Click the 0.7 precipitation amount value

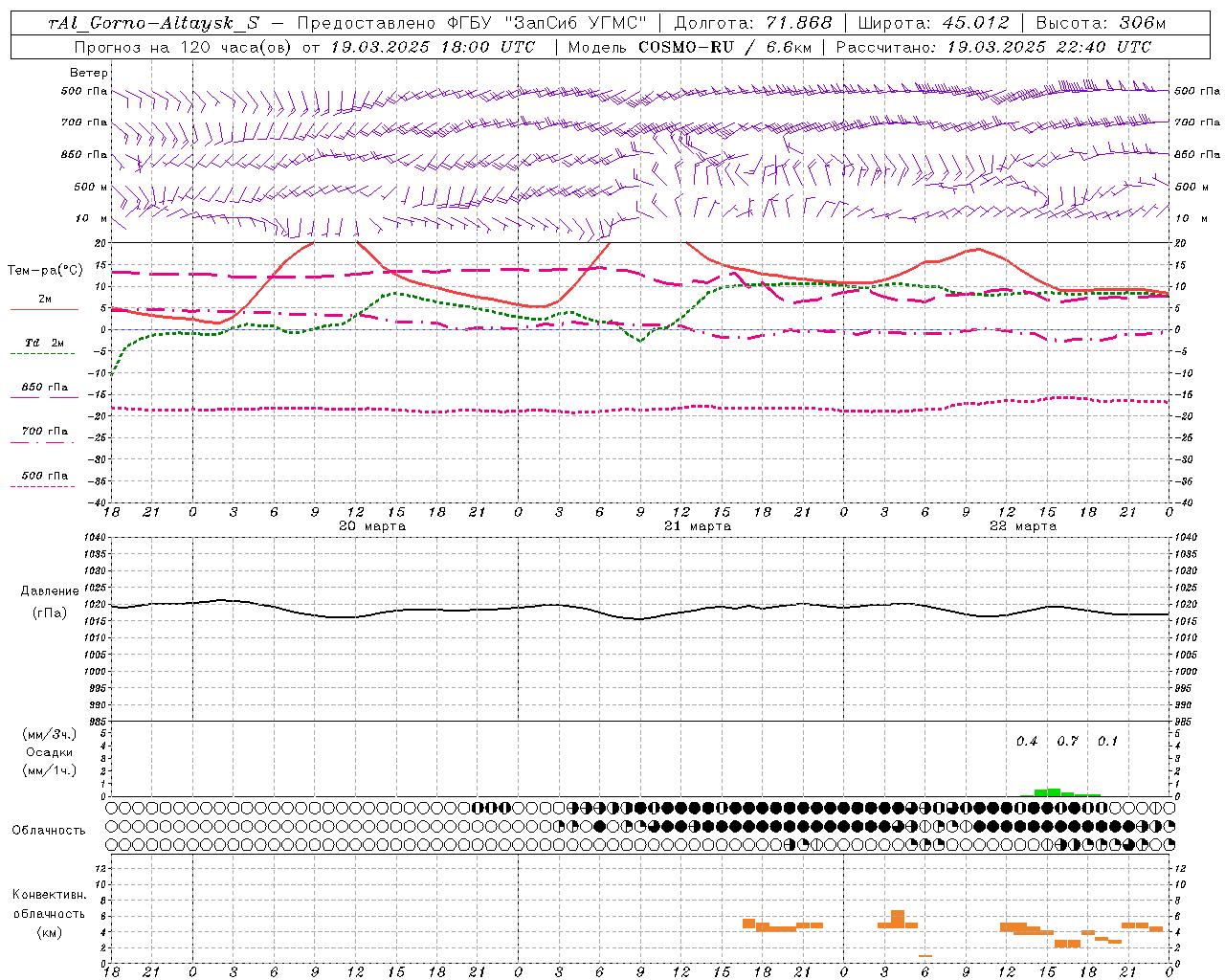click(x=1067, y=741)
